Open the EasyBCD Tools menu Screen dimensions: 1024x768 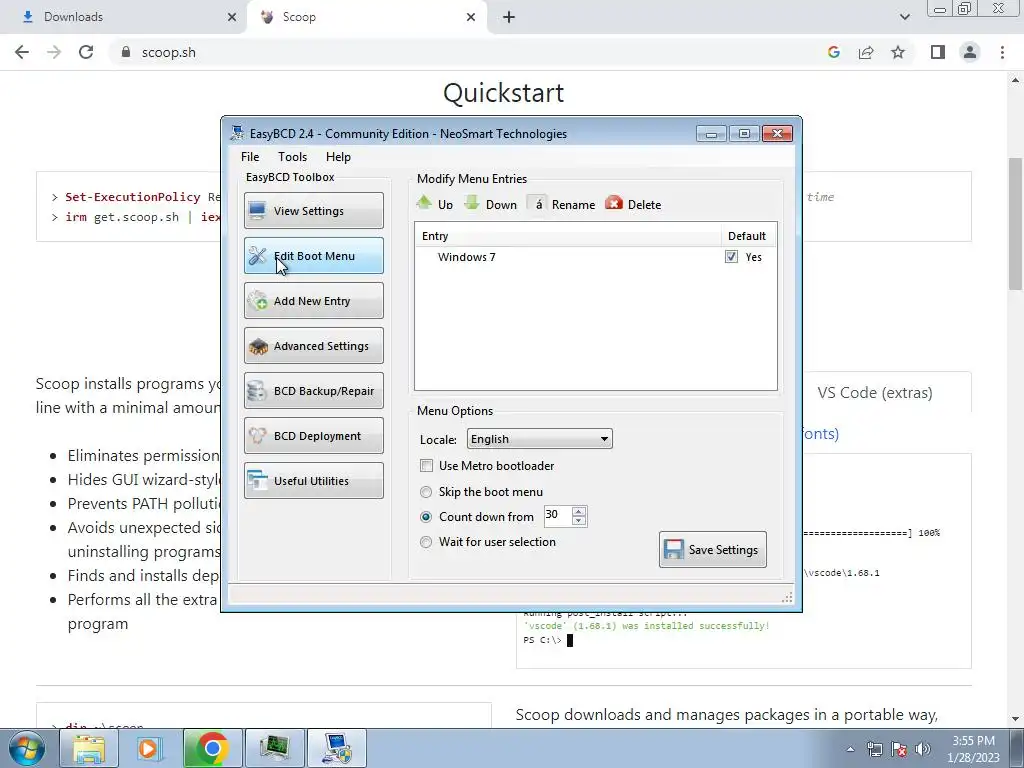click(292, 157)
